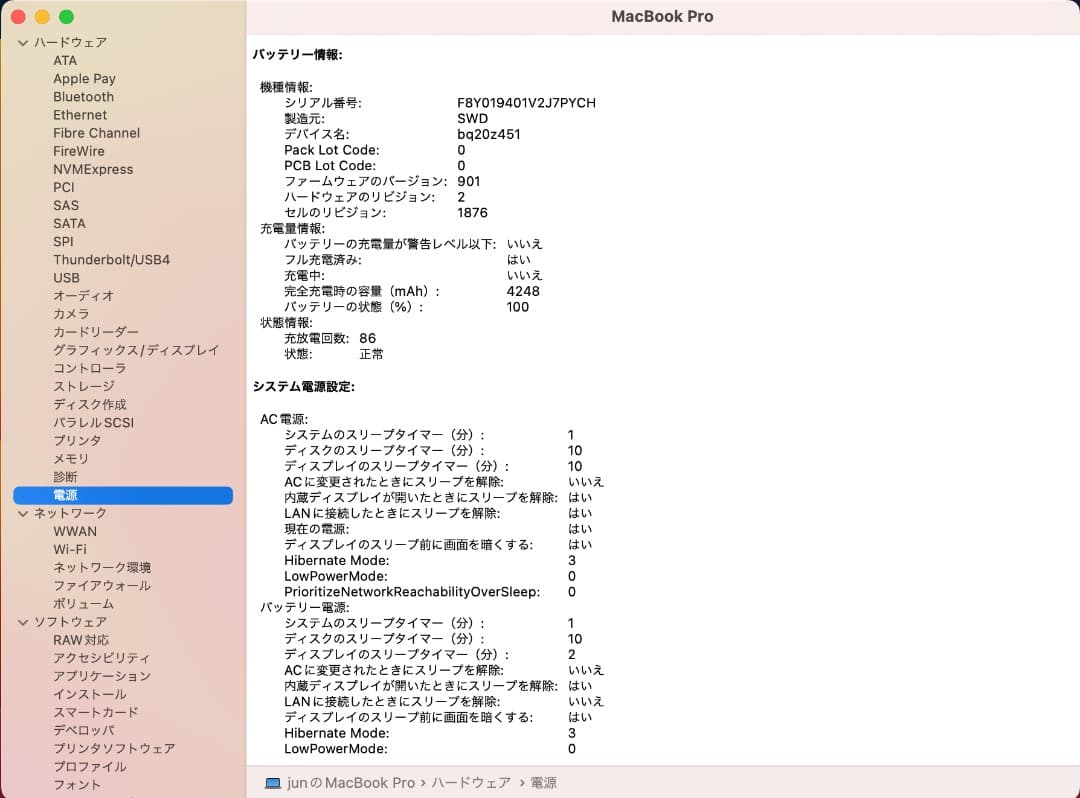The image size is (1080, 798).
Task: Collapse the ネットワーク section triangle
Action: pyautogui.click(x=22, y=513)
